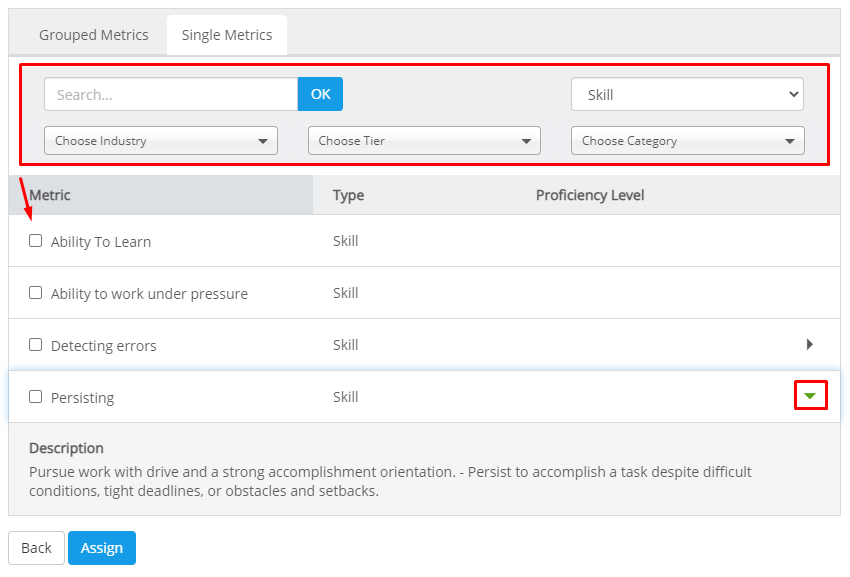850x577 pixels.
Task: Open the Choose Tier dropdown
Action: click(424, 141)
